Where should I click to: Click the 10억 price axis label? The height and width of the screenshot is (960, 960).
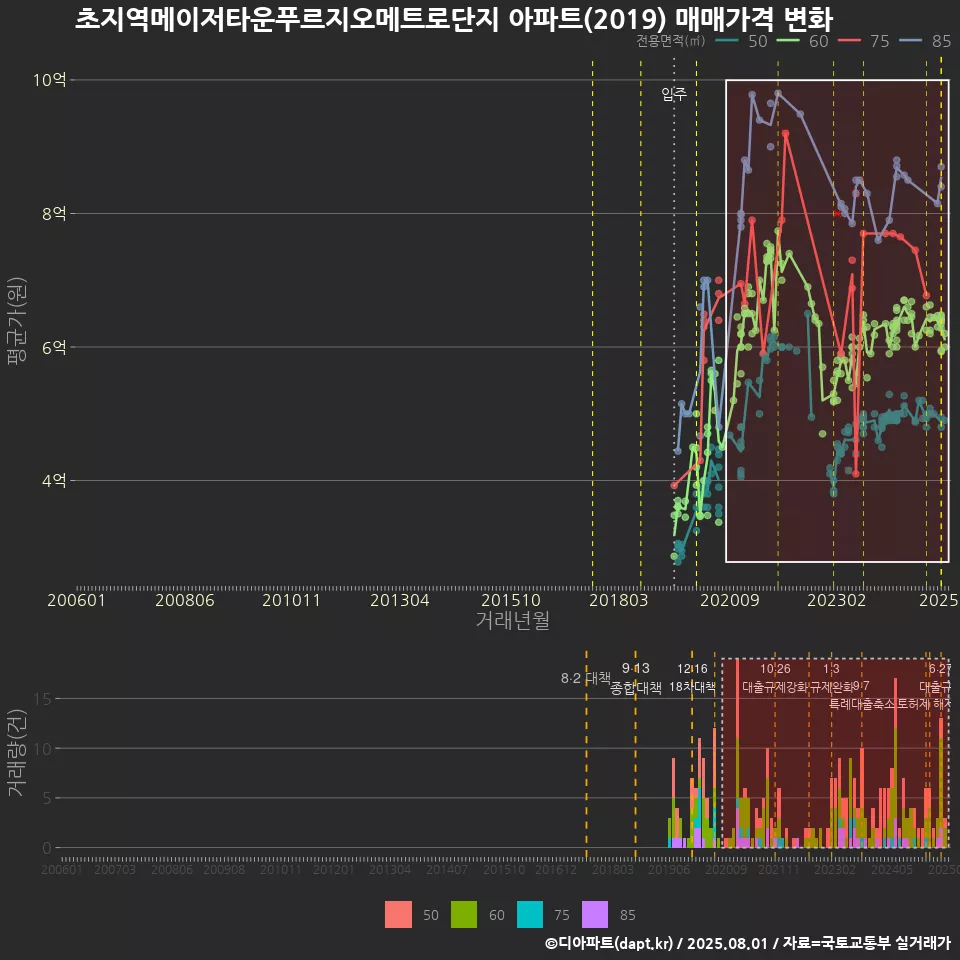50,80
